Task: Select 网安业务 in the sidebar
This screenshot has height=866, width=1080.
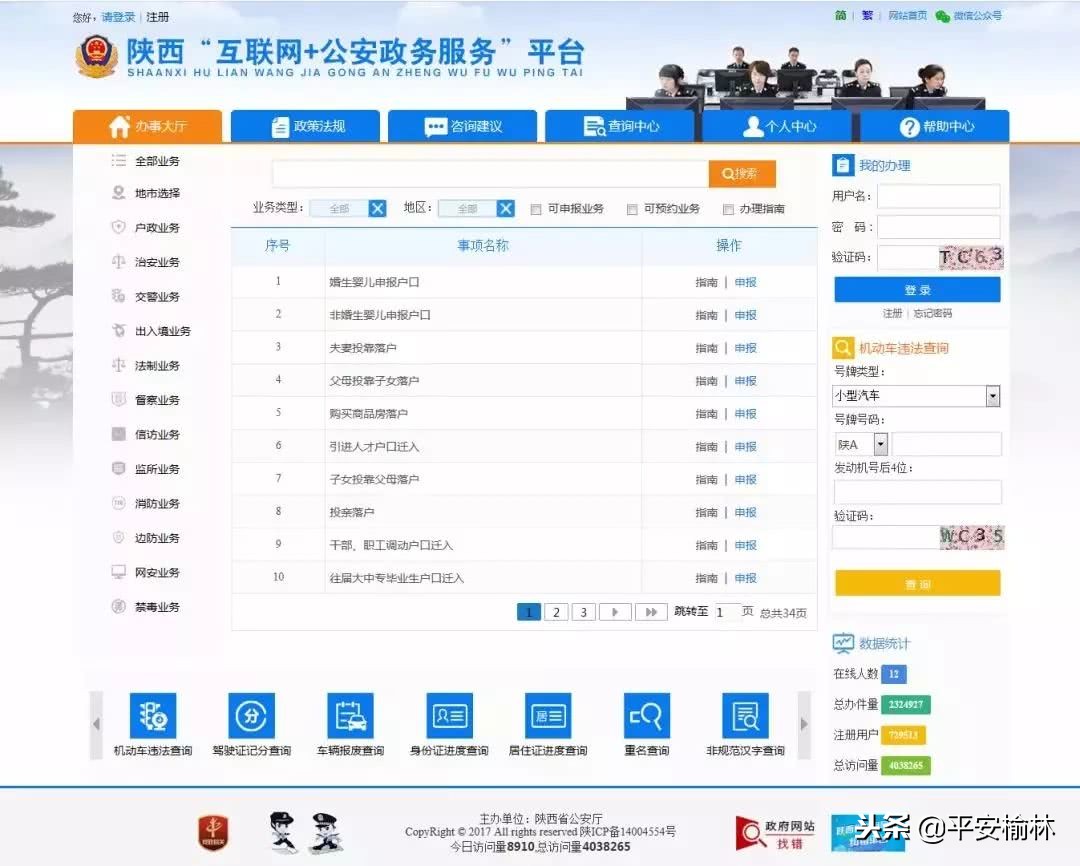Action: click(x=157, y=572)
